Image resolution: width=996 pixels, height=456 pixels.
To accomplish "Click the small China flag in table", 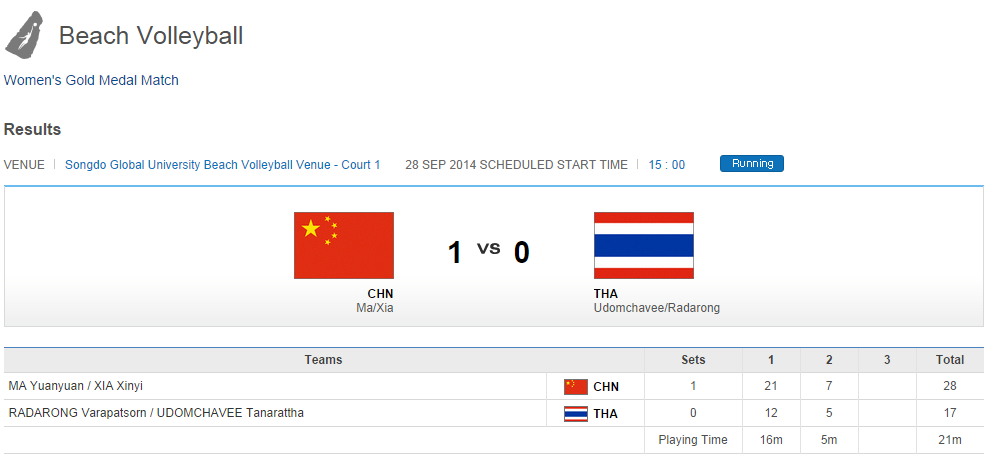I will [576, 387].
